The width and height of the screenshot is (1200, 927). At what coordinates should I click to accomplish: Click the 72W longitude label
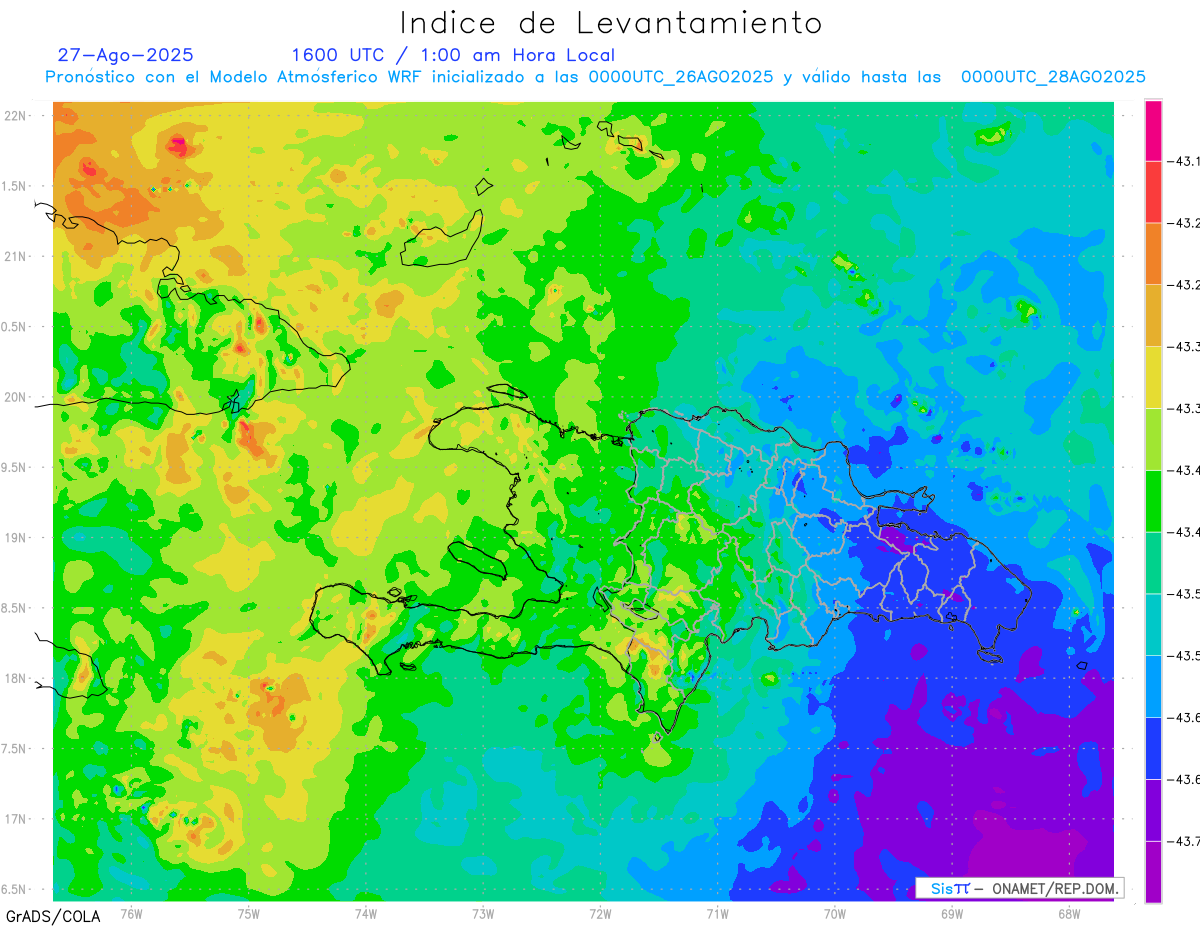click(x=600, y=913)
